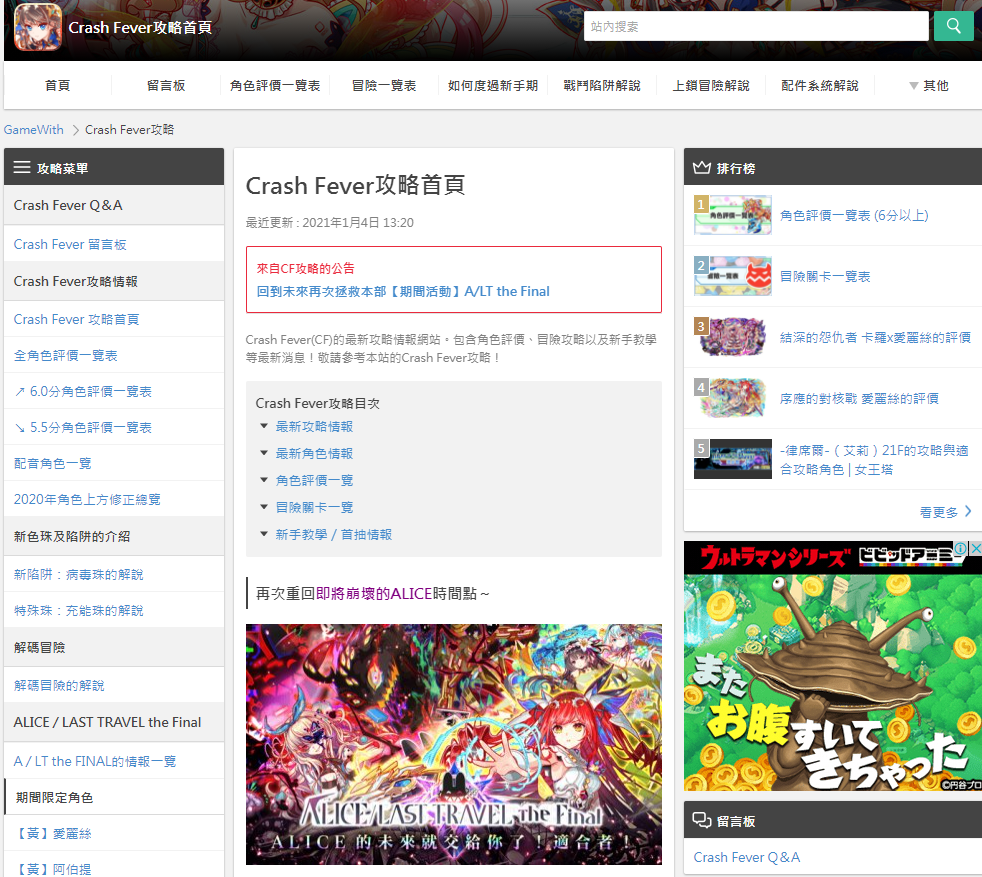The image size is (982, 877).
Task: Click the ad info icon on the banner
Action: pos(961,548)
